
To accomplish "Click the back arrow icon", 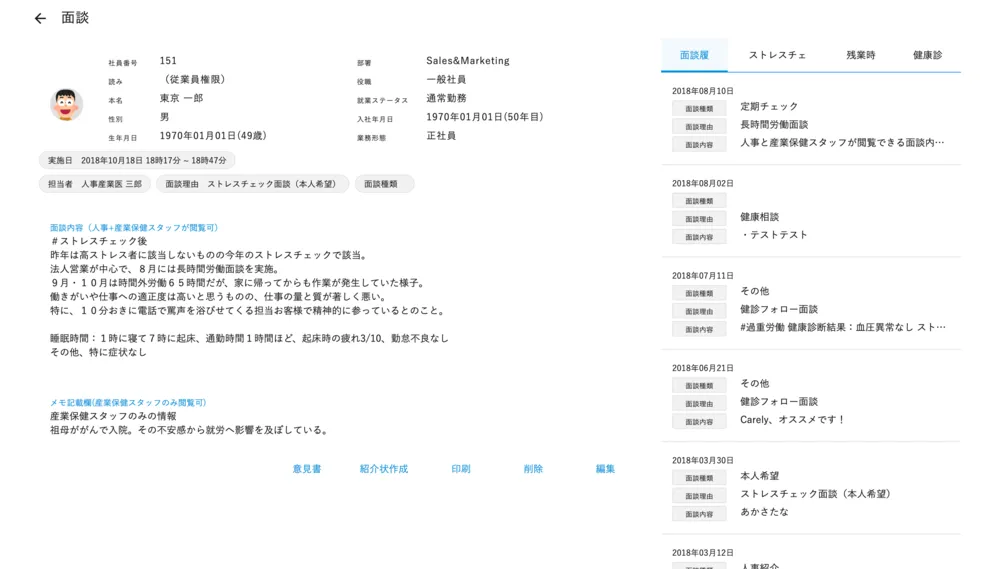I will (x=40, y=18).
